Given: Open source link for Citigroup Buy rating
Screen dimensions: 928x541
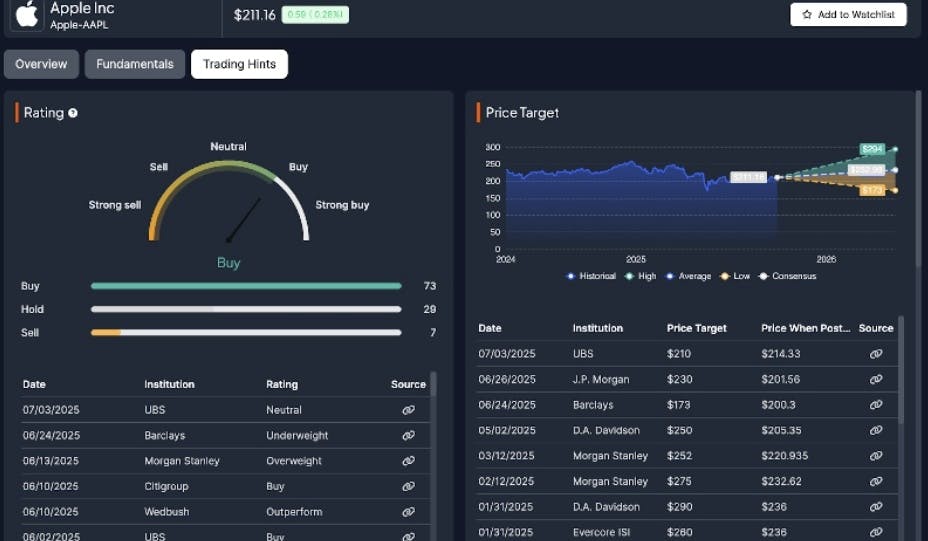Looking at the screenshot, I should tap(408, 486).
